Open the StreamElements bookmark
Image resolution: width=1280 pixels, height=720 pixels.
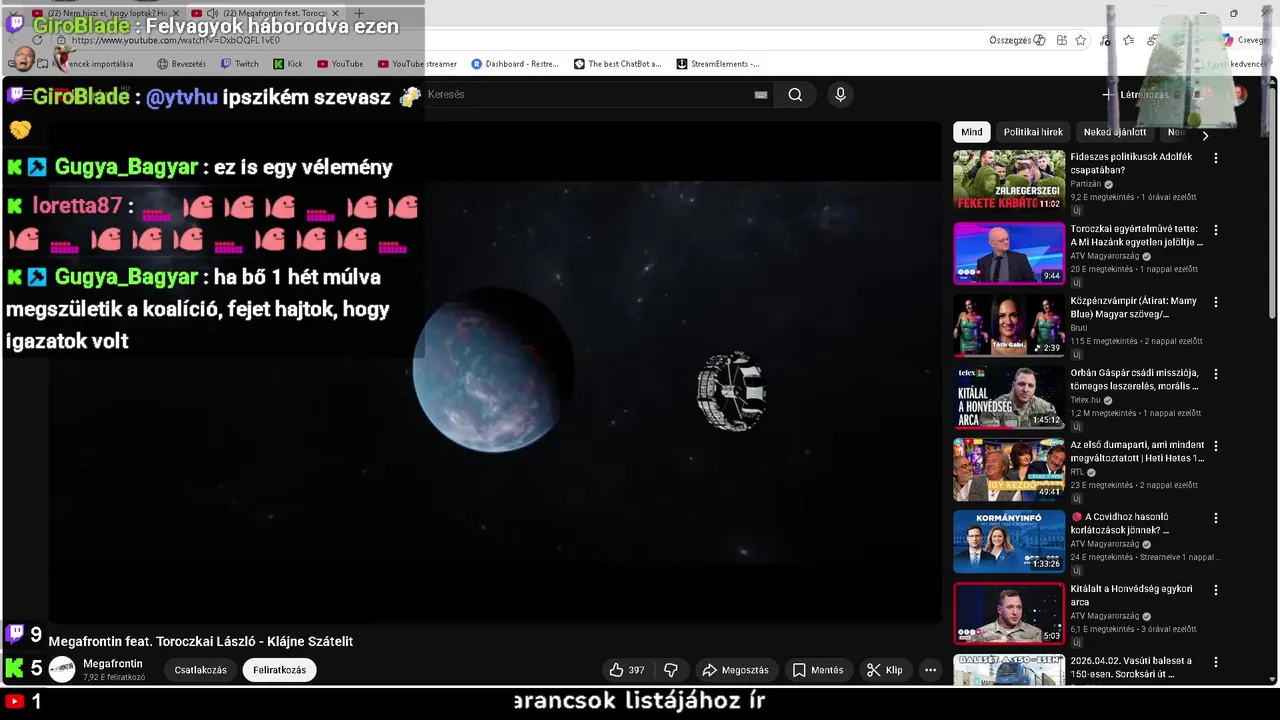click(718, 64)
